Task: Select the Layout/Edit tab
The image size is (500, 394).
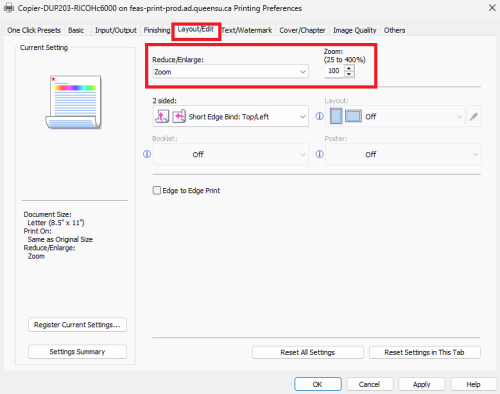Action: (196, 29)
